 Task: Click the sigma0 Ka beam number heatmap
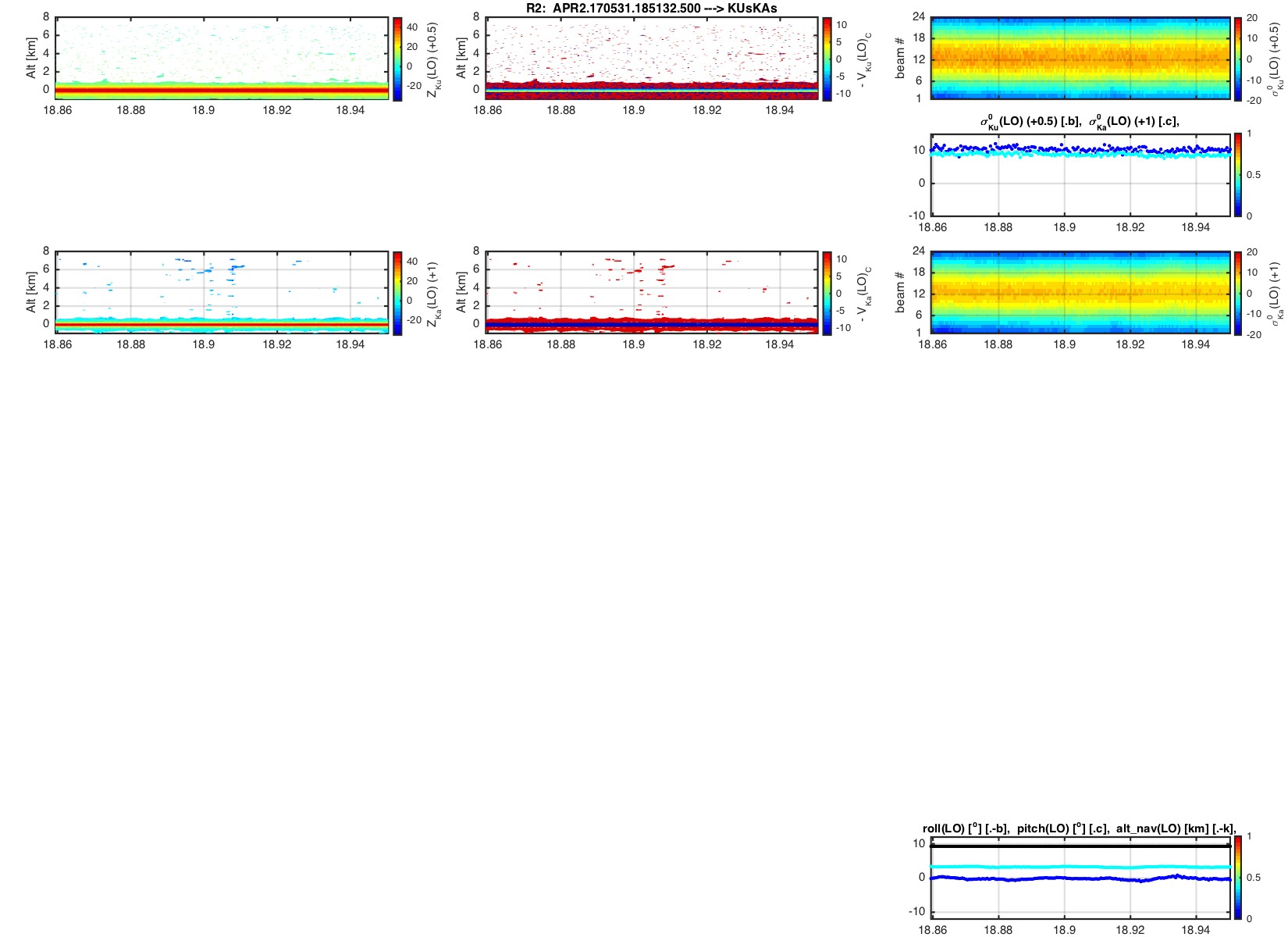1080,293
